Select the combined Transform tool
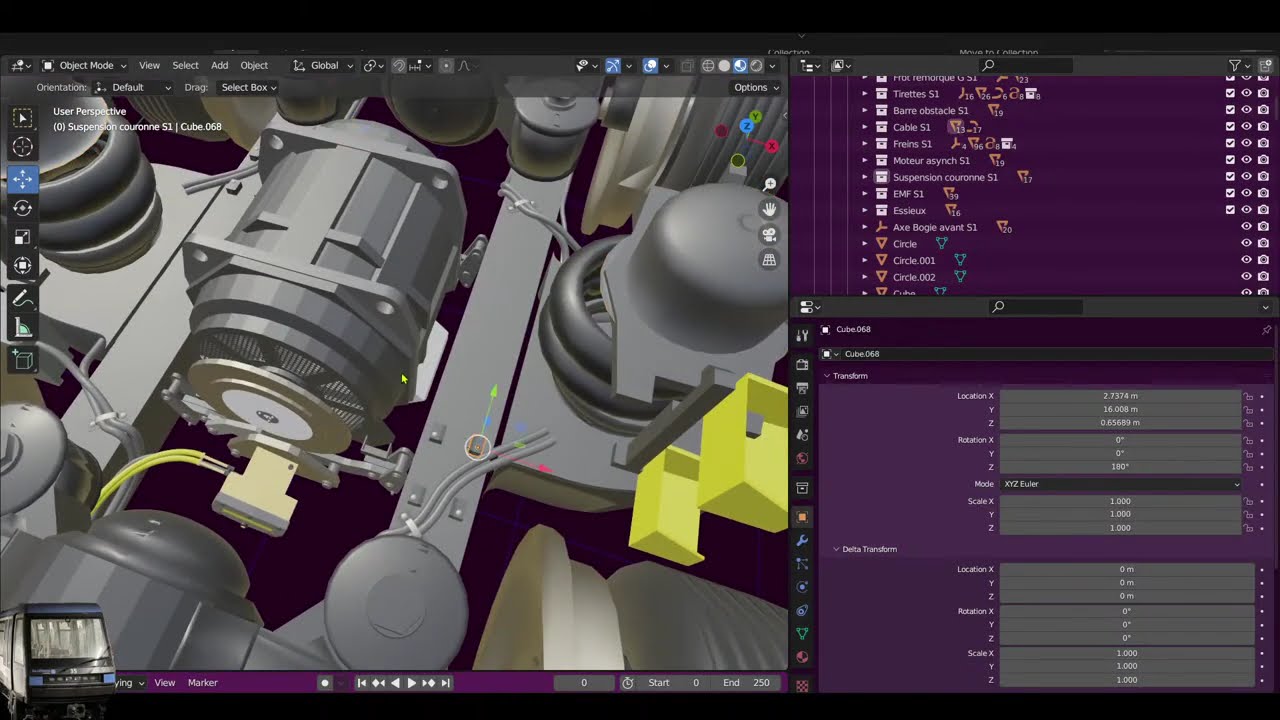This screenshot has width=1280, height=720. [22, 266]
